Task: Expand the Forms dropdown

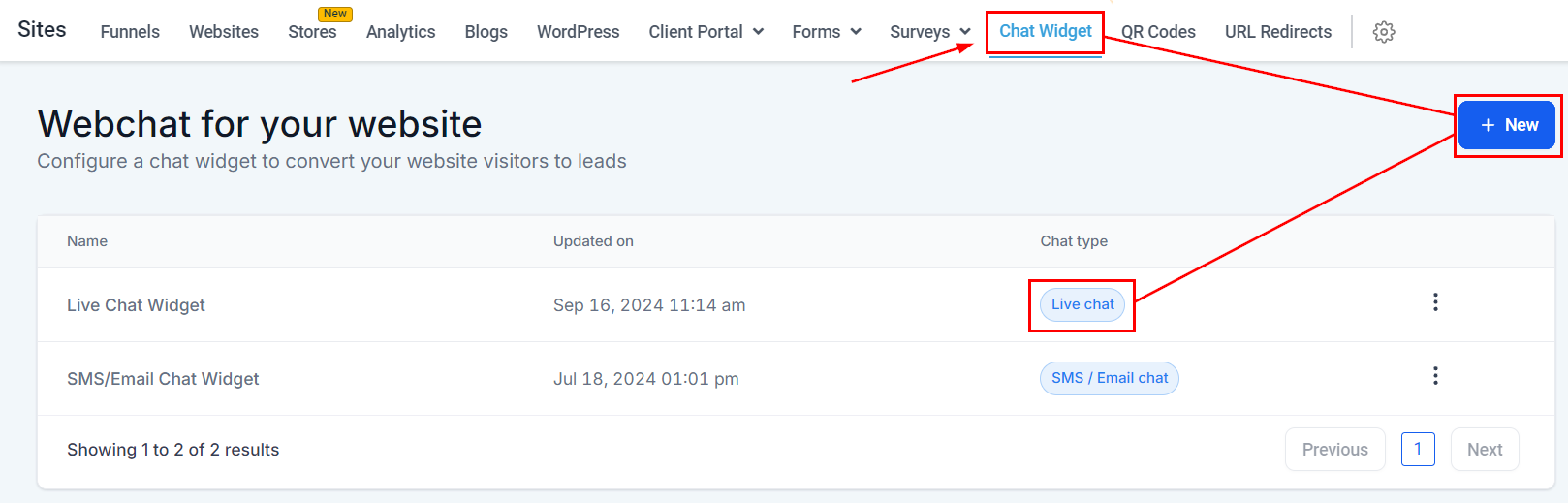Action: click(x=827, y=32)
